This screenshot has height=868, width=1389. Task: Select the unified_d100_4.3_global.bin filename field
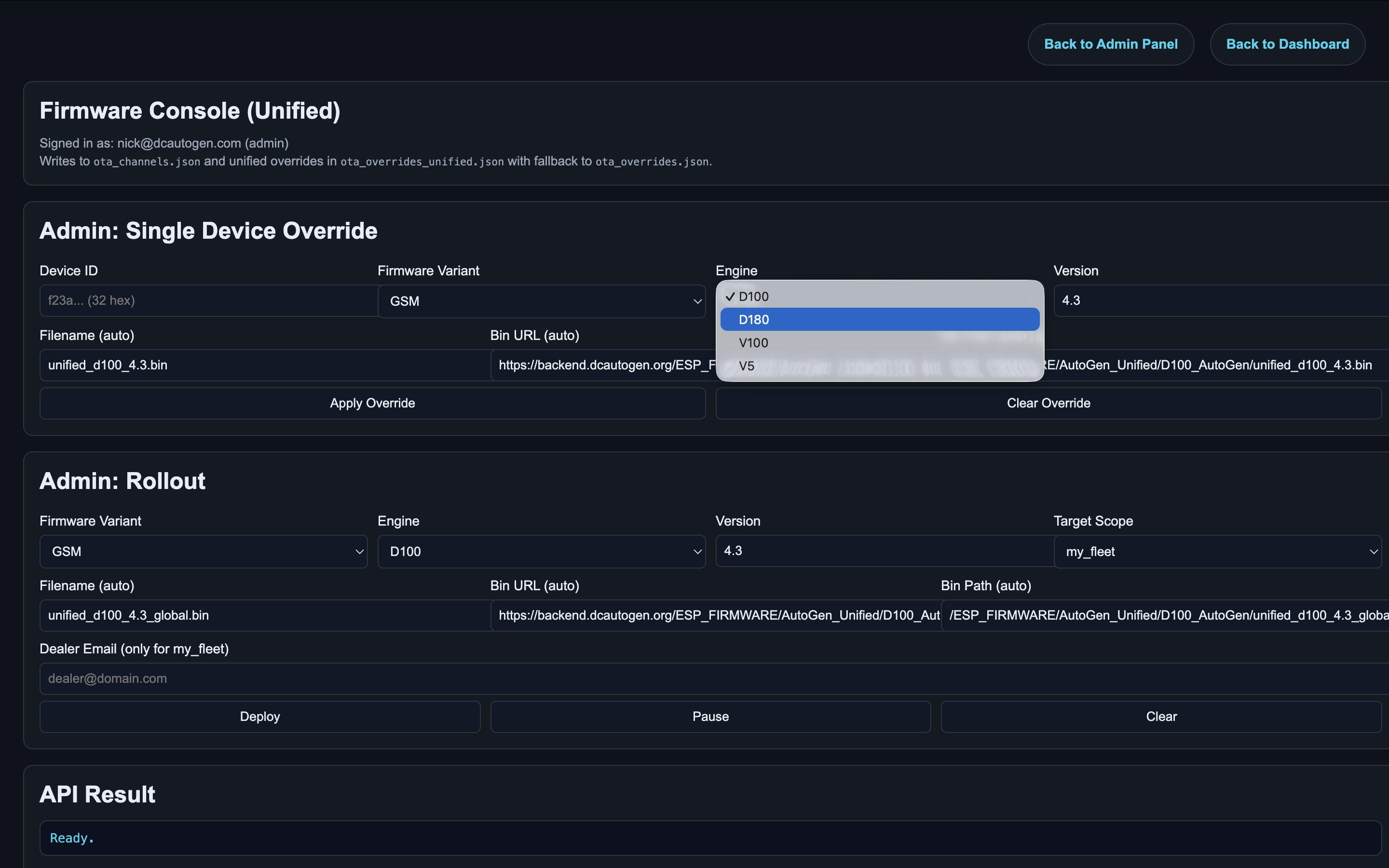tap(265, 615)
